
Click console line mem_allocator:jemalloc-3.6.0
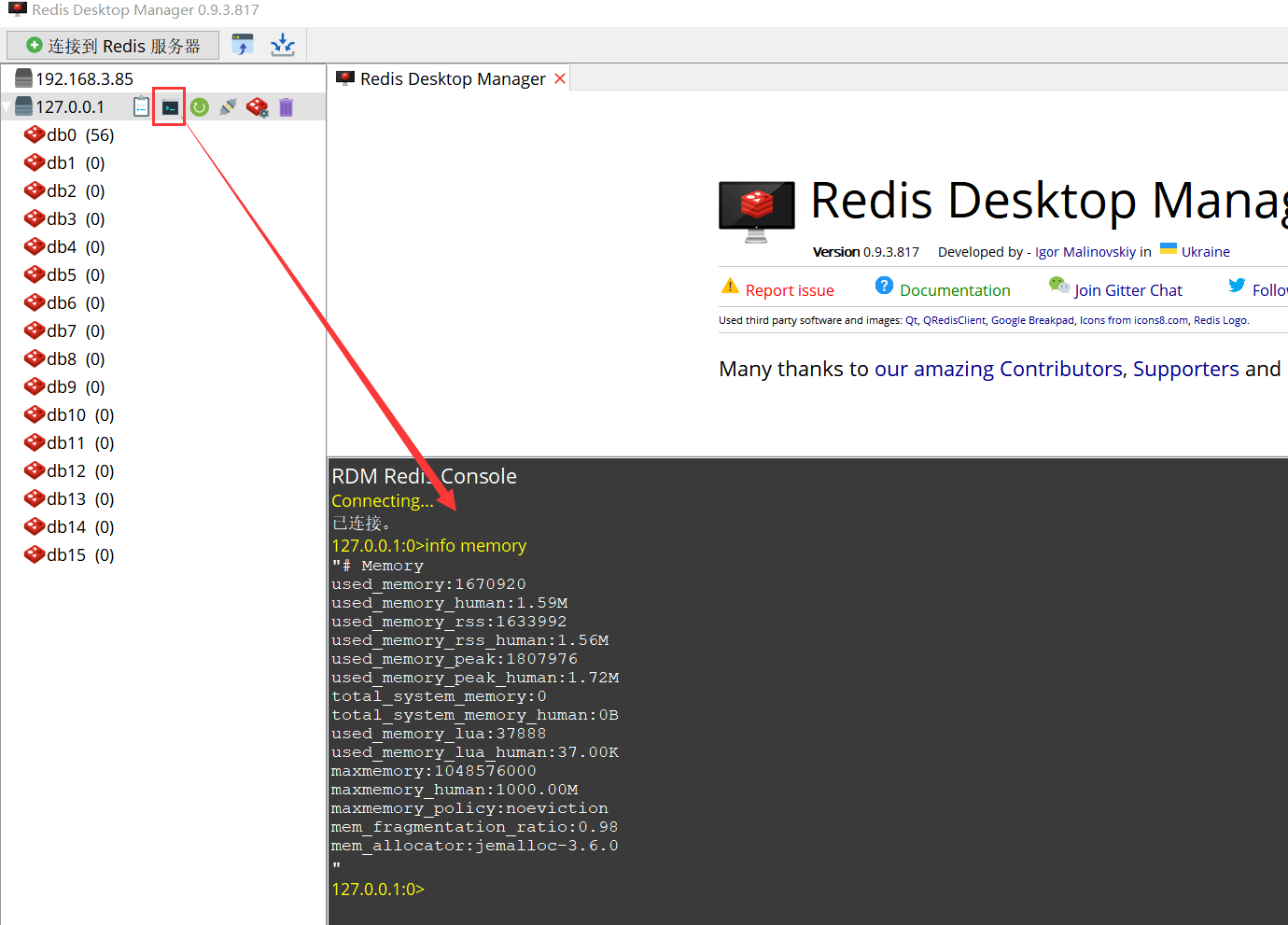pos(475,846)
